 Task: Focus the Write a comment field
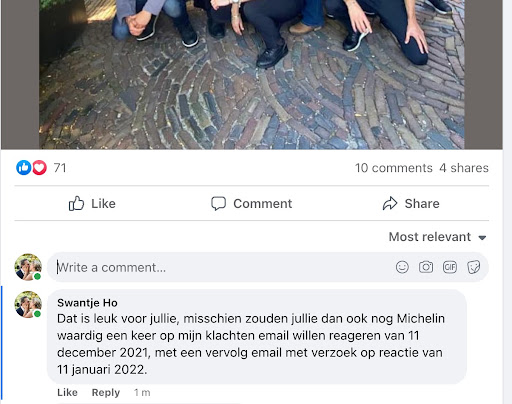[x=268, y=267]
